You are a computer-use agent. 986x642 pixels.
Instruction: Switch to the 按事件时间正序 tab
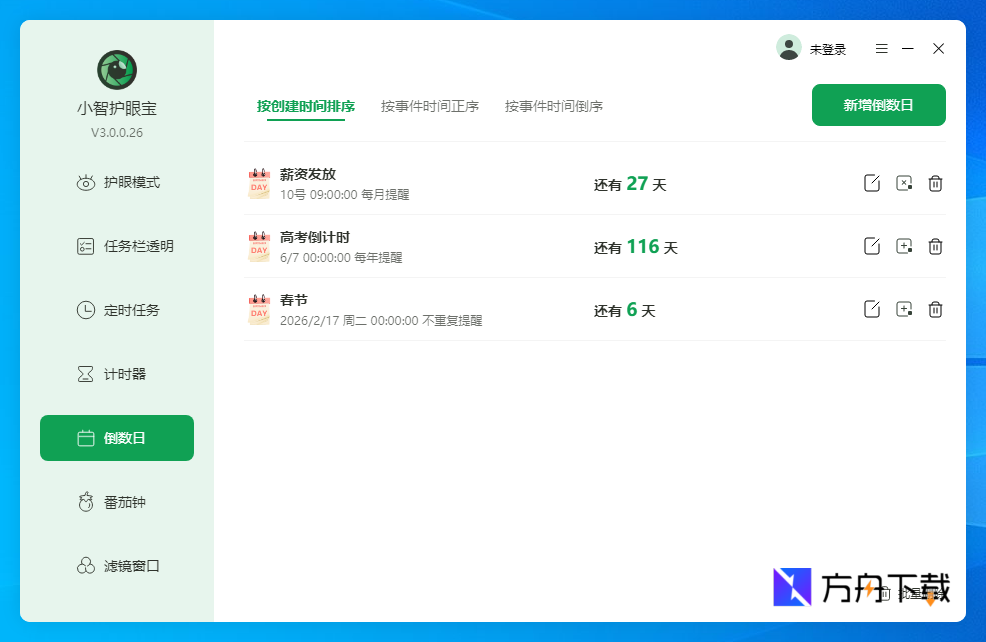tap(430, 105)
